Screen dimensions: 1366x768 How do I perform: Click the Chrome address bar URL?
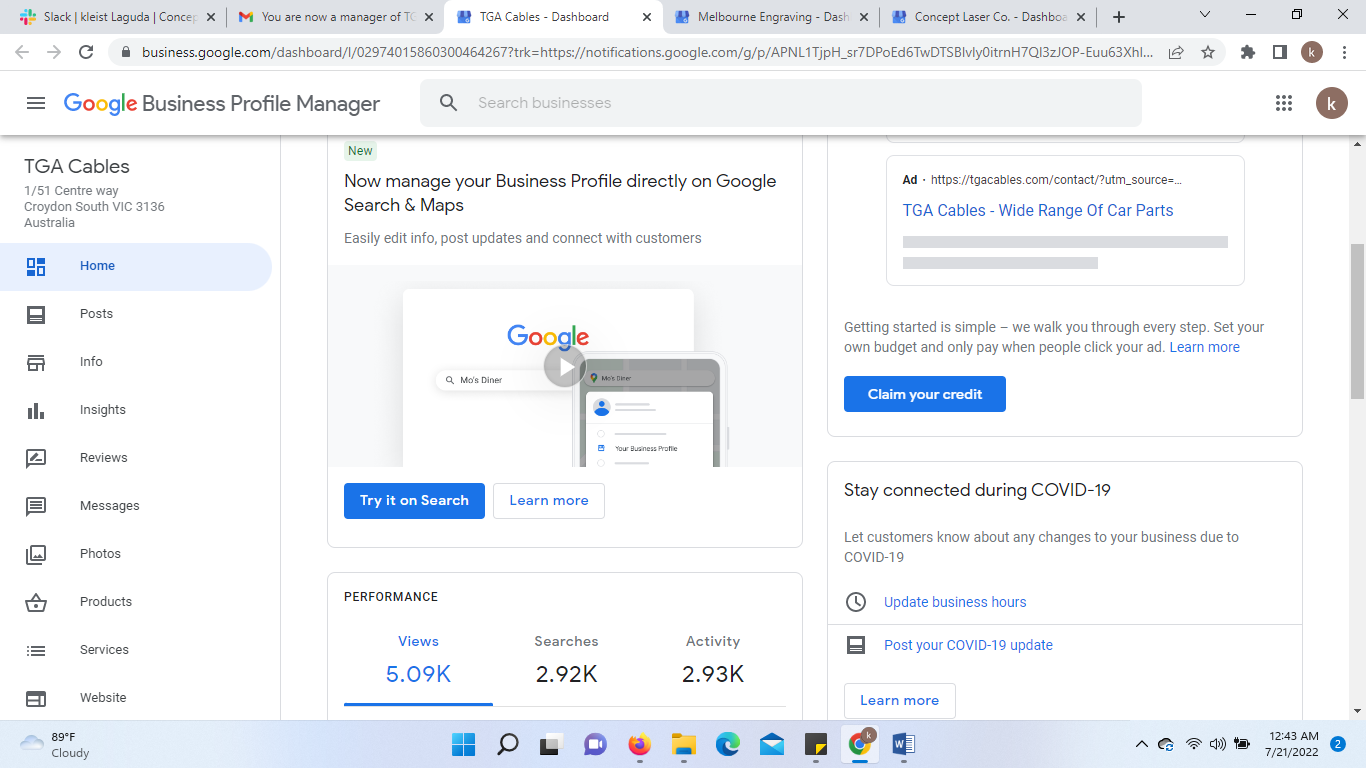pos(648,52)
